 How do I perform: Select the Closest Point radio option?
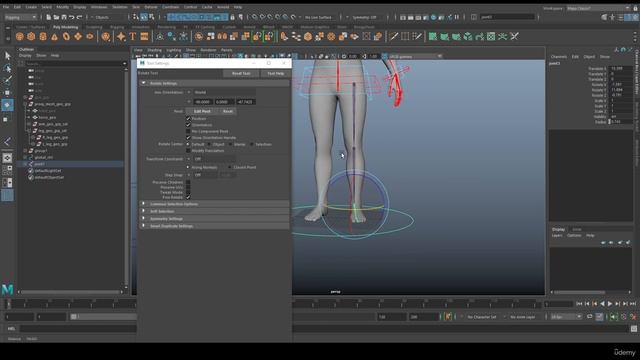pos(230,167)
